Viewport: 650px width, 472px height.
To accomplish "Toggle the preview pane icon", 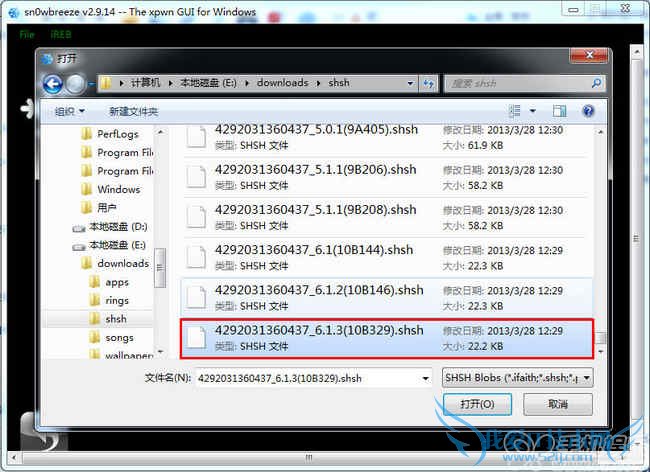I will point(559,111).
